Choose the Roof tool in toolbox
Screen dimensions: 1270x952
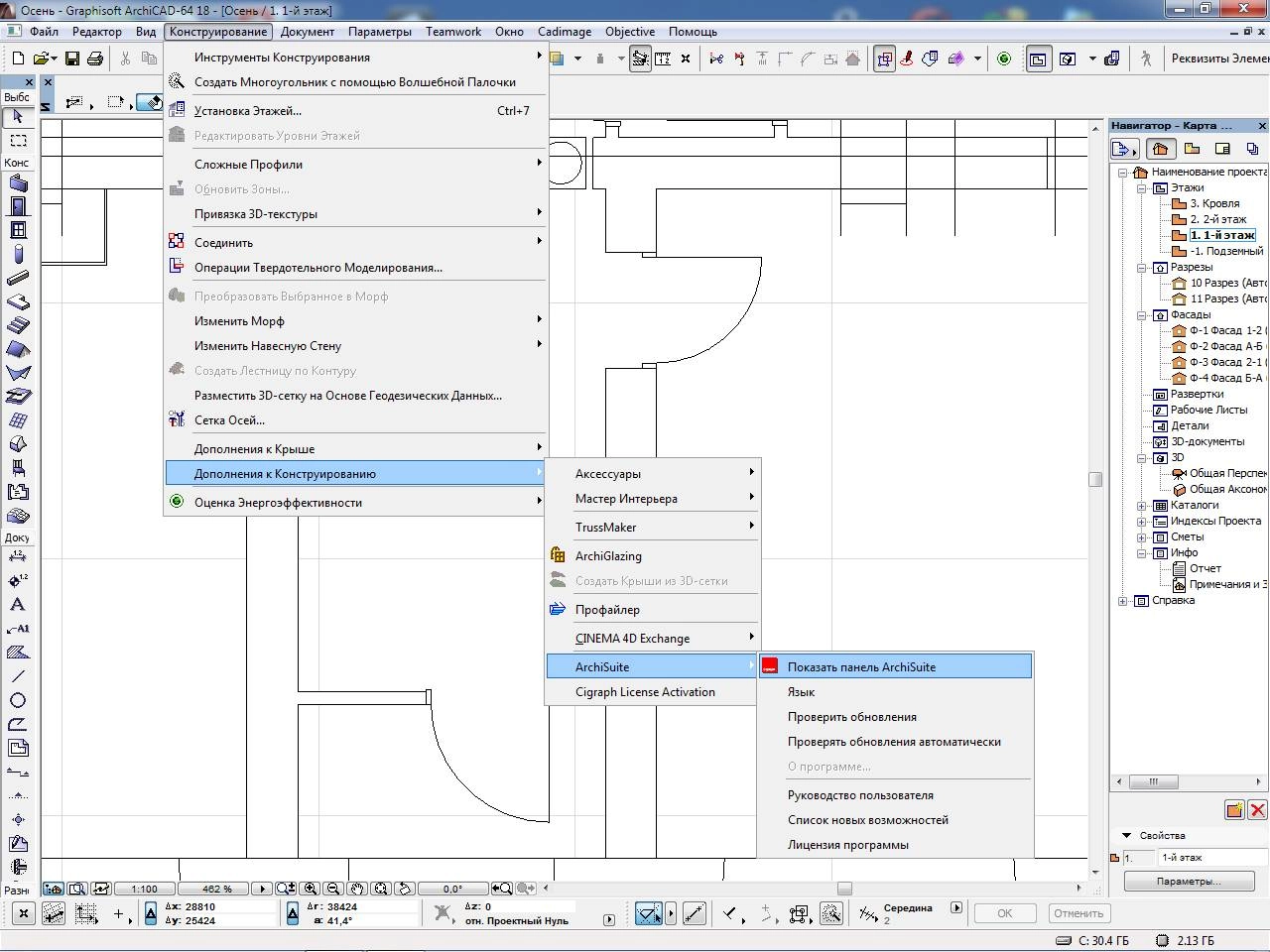(x=18, y=349)
